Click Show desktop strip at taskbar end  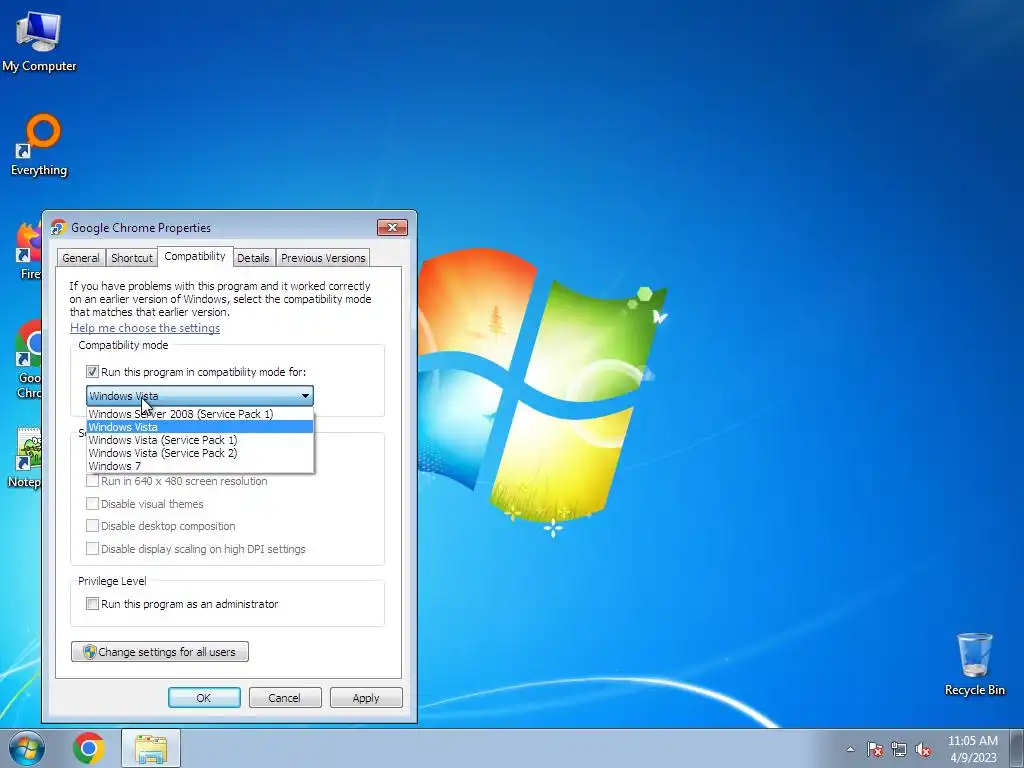(x=1017, y=748)
